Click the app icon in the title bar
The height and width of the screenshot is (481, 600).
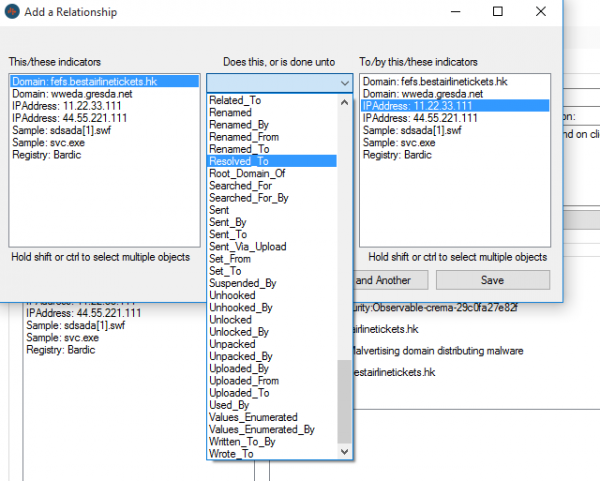click(x=12, y=11)
